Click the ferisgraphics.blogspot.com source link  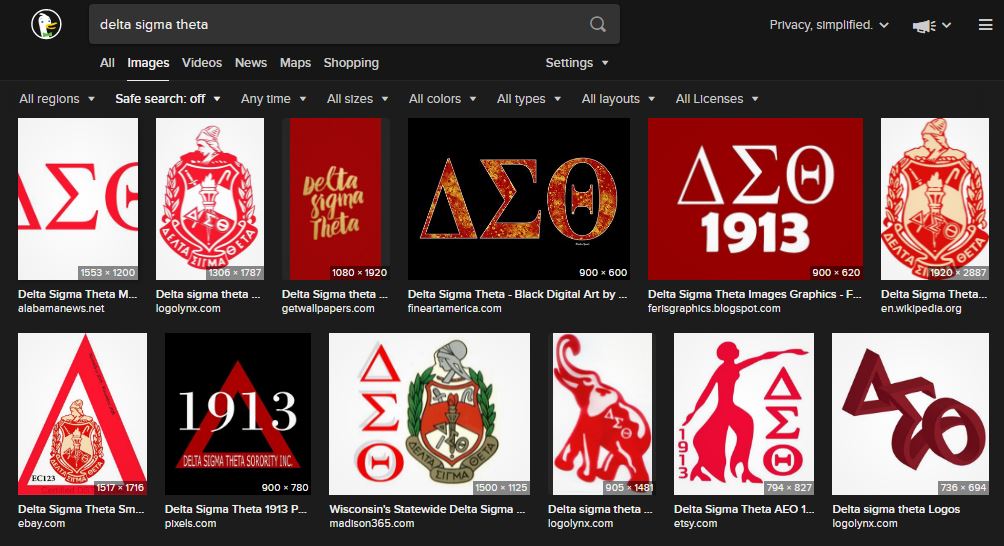point(714,309)
